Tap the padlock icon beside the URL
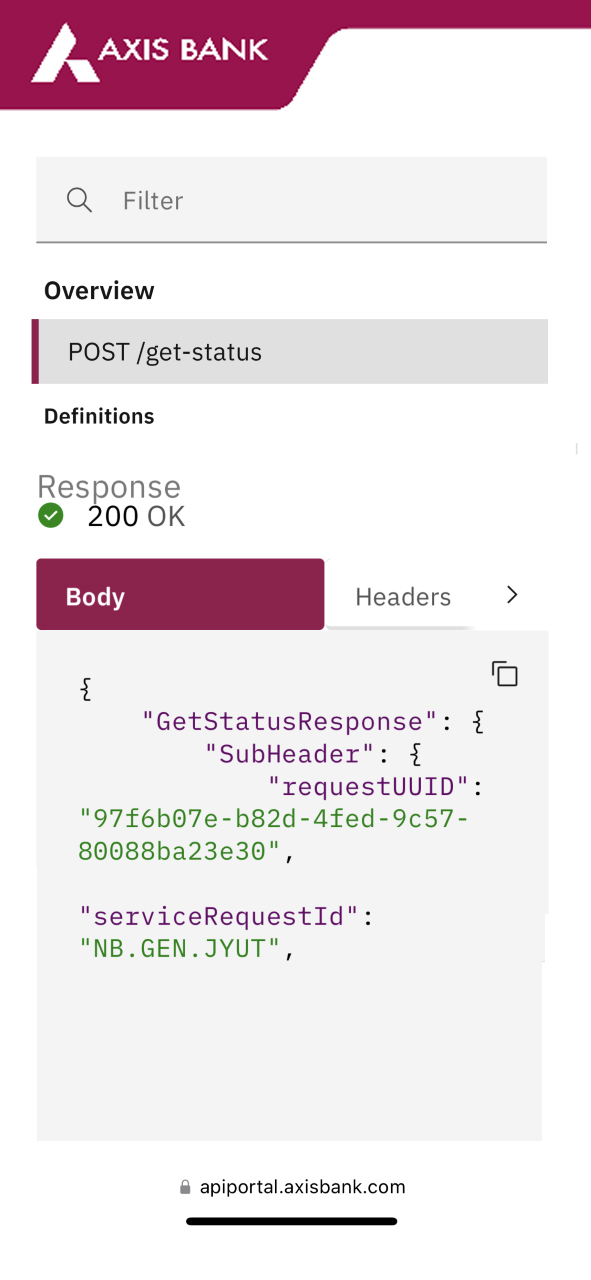This screenshot has height=1280, width=591. 185,1188
